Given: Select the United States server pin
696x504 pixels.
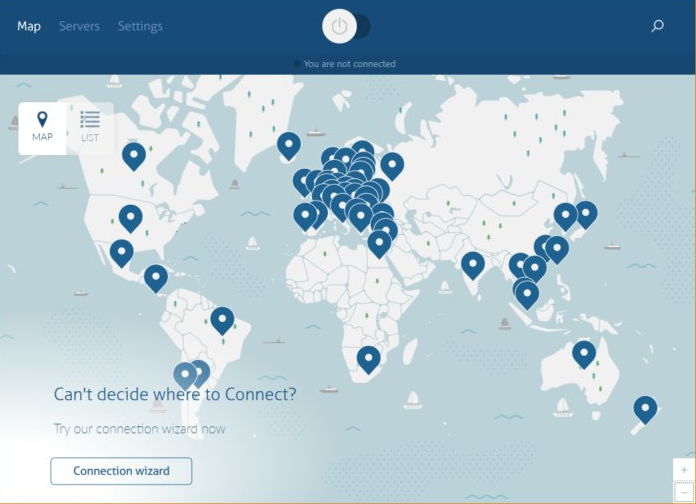Looking at the screenshot, I should pyautogui.click(x=130, y=218).
